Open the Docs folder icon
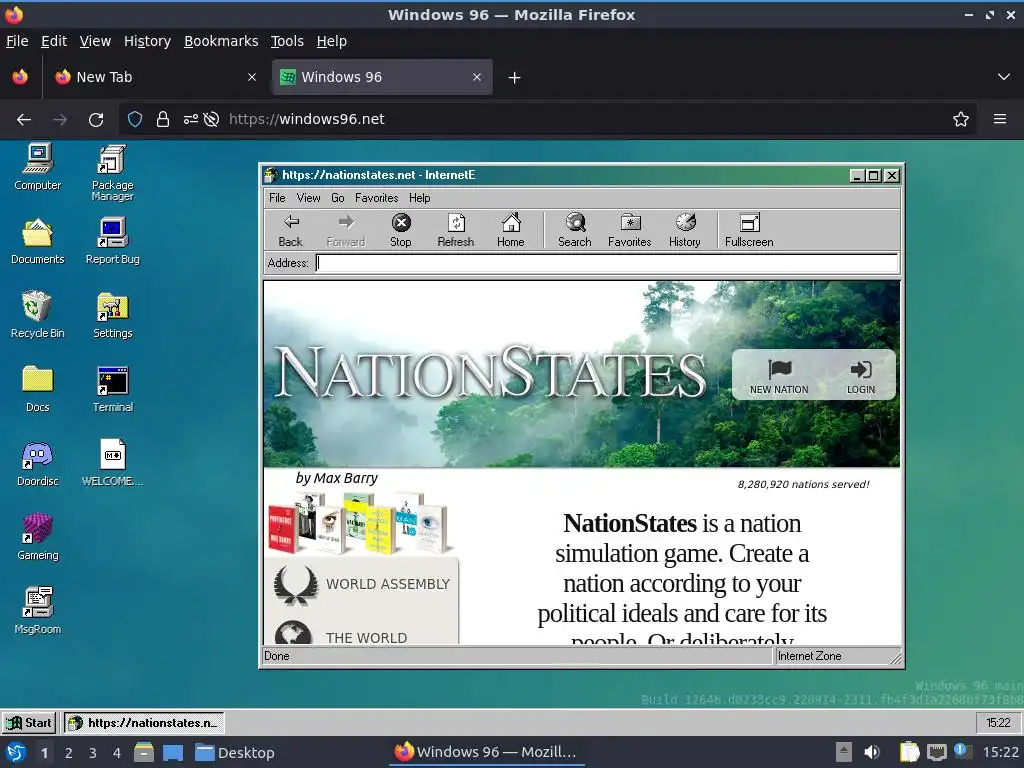Screen dimensions: 1024x768 tap(38, 389)
